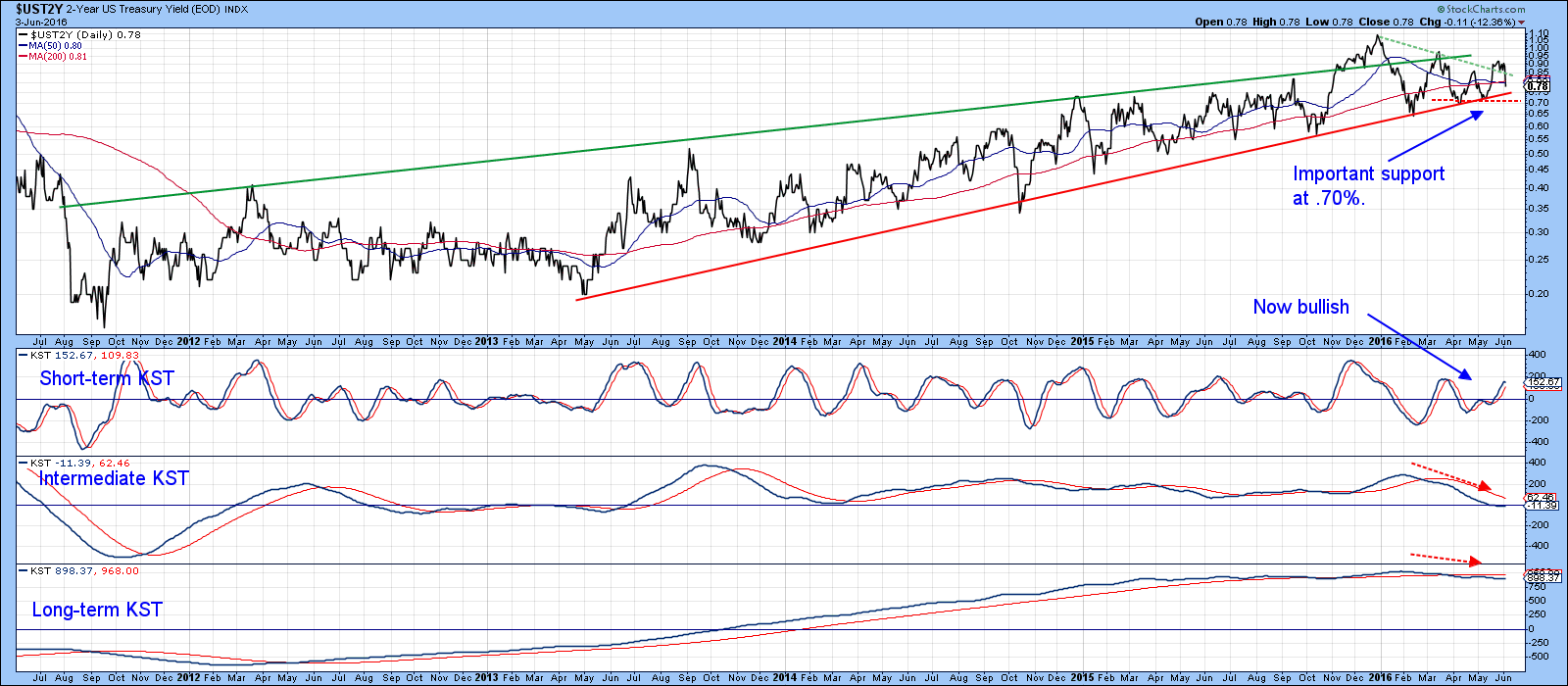Image resolution: width=1568 pixels, height=686 pixels.
Task: Click the 2013 year marker on main chart axis
Action: coord(486,342)
